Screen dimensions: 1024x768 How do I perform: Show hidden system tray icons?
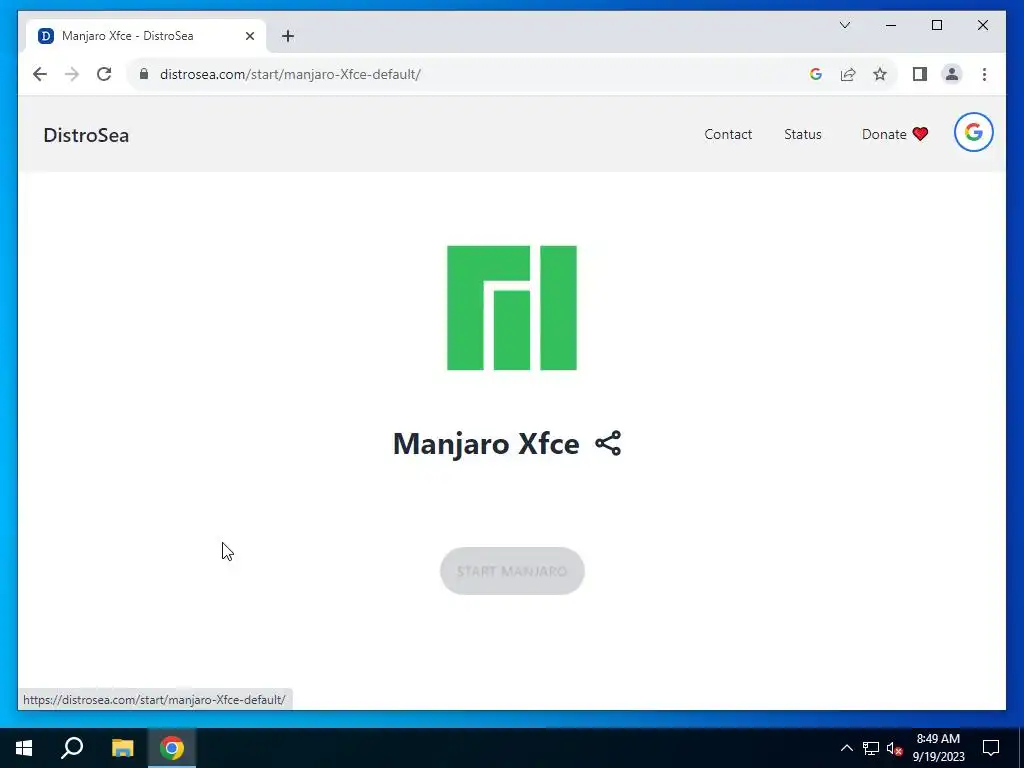846,748
